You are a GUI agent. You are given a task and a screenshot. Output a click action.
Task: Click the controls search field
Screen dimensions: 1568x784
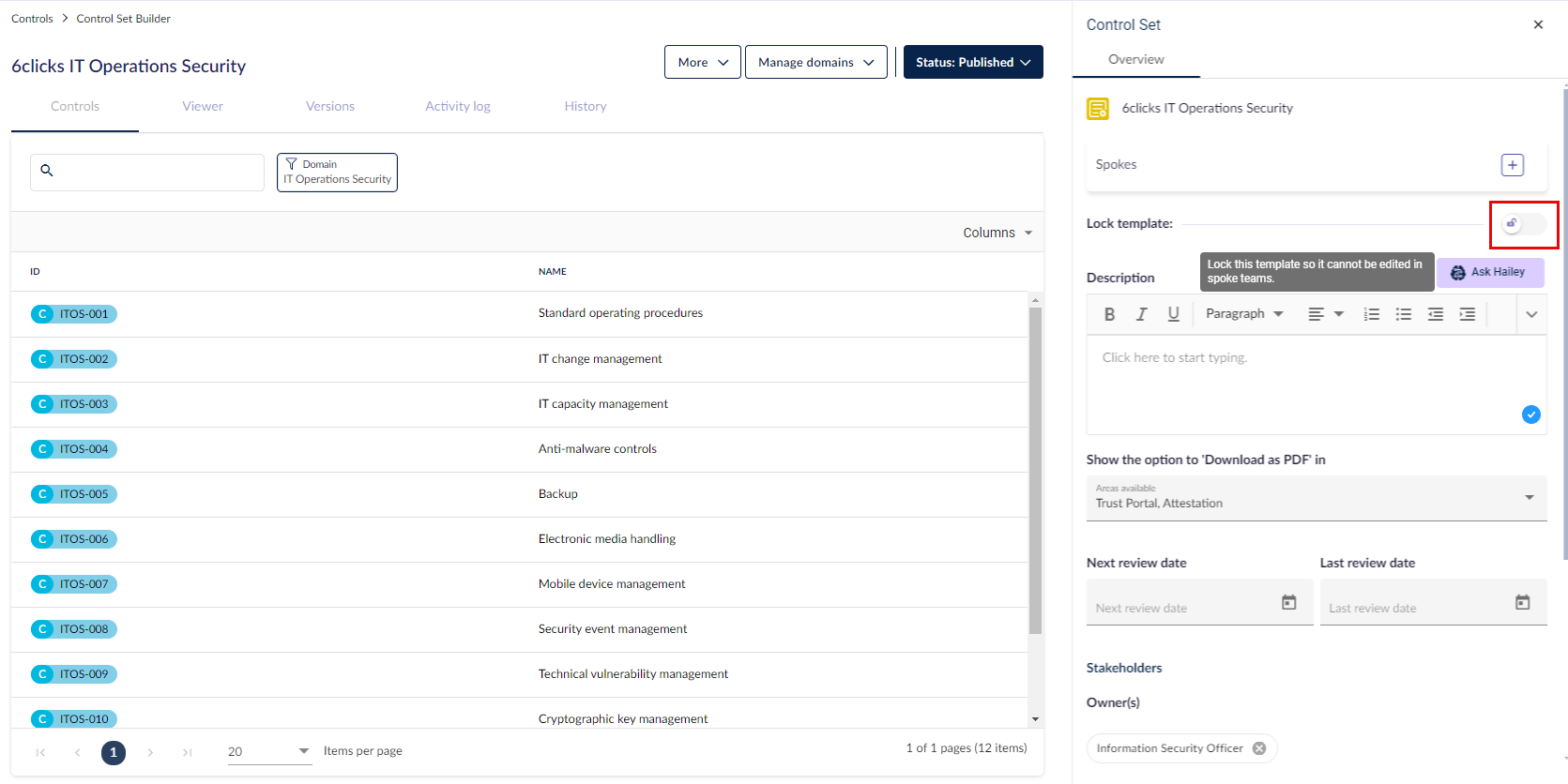click(x=147, y=173)
